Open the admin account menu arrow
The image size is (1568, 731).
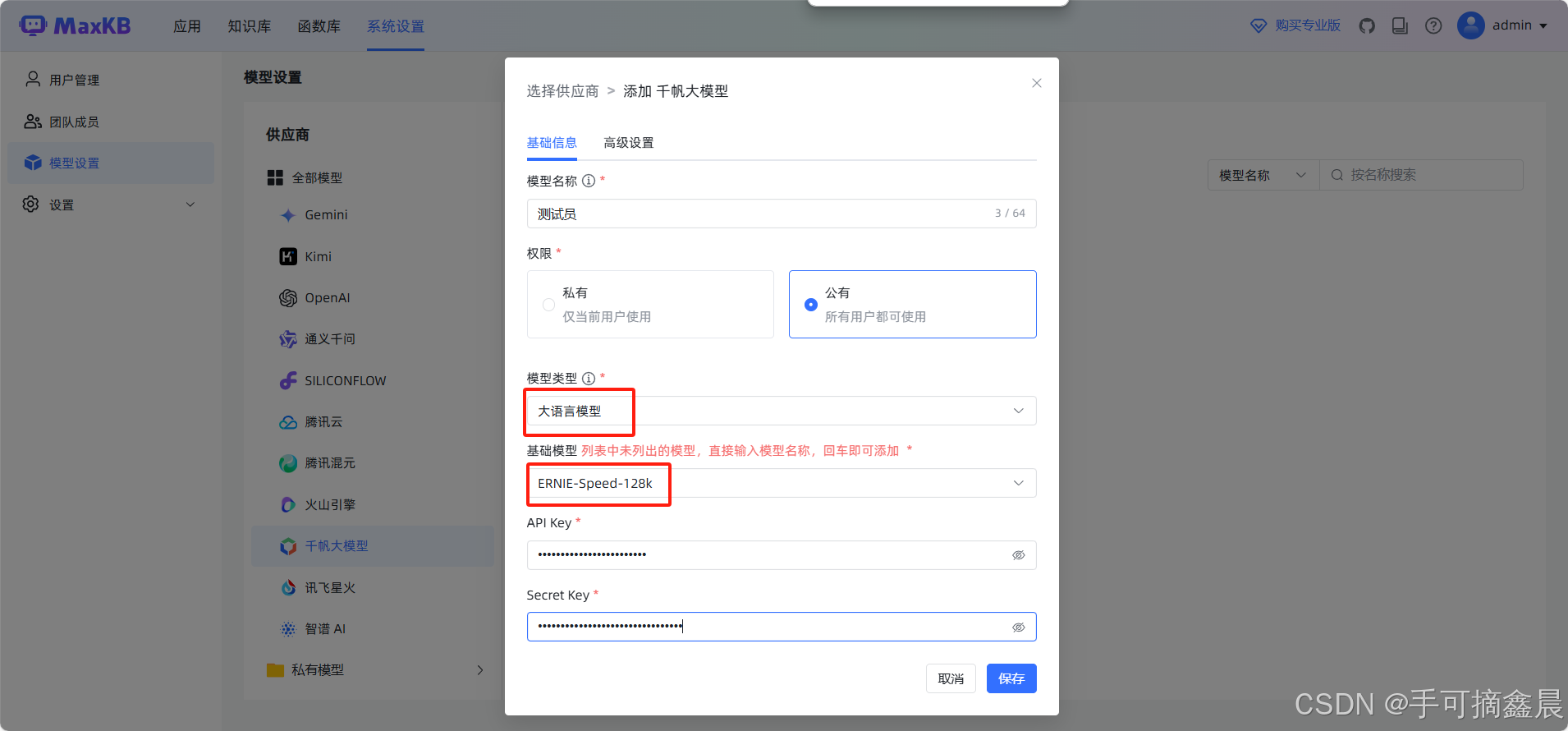pos(1543,26)
